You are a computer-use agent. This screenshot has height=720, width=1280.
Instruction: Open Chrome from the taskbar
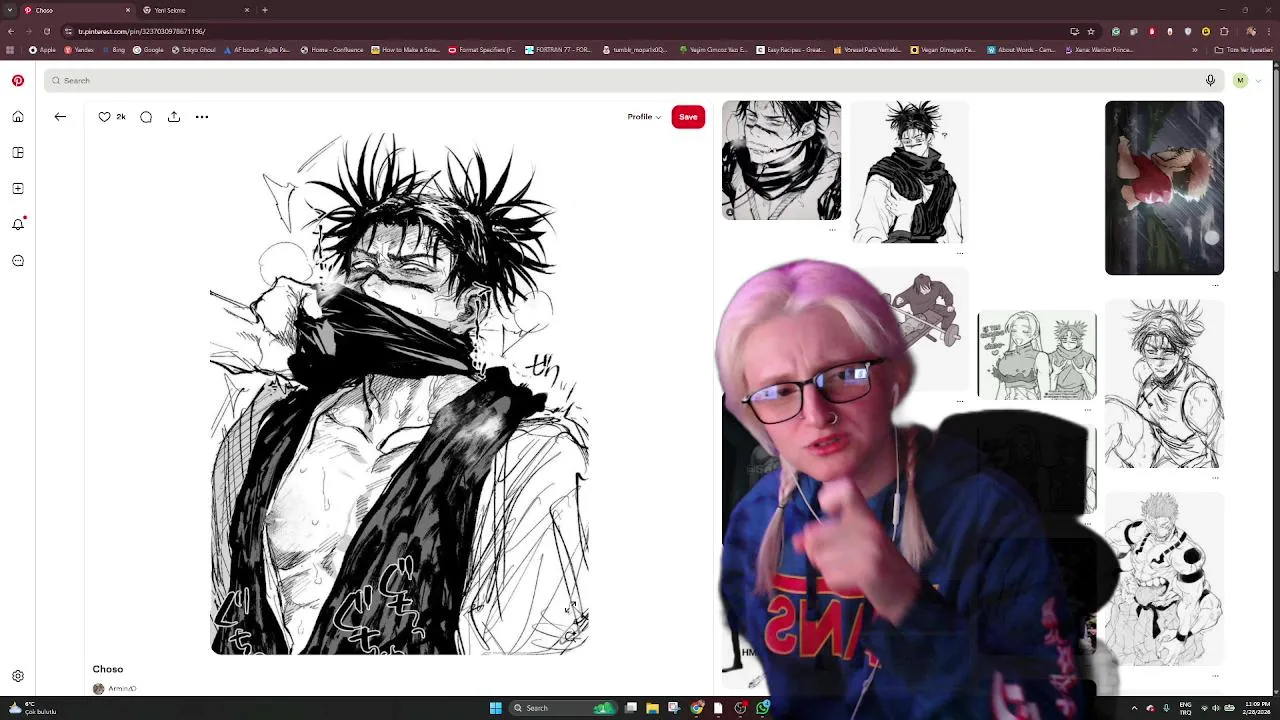697,708
